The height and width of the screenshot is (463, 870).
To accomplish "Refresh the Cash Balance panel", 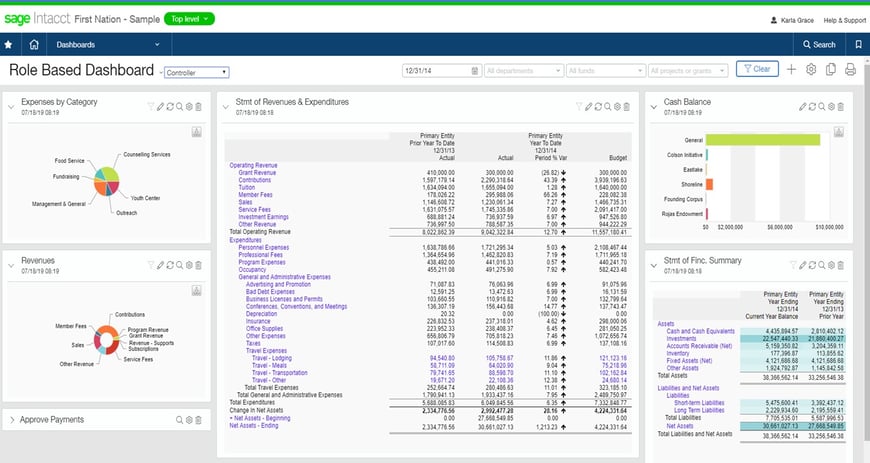I will [x=812, y=107].
